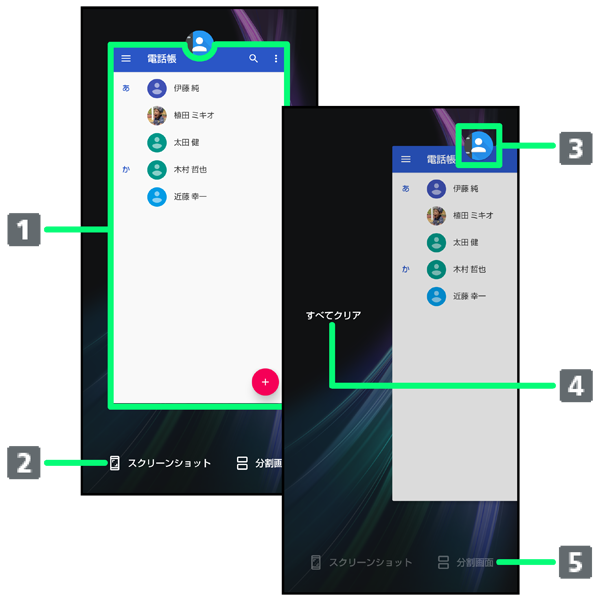The height and width of the screenshot is (601, 600).
Task: Select contact 伊藤 純 in left list
Action: coord(186,88)
